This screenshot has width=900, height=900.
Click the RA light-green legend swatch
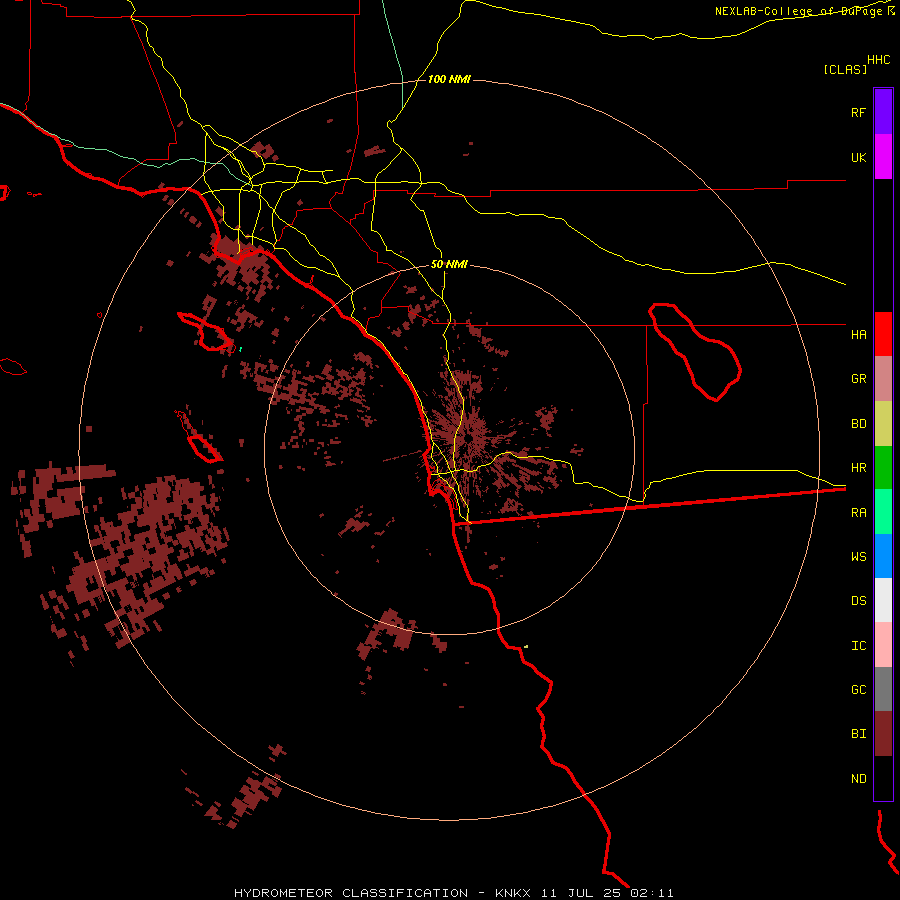coord(883,512)
